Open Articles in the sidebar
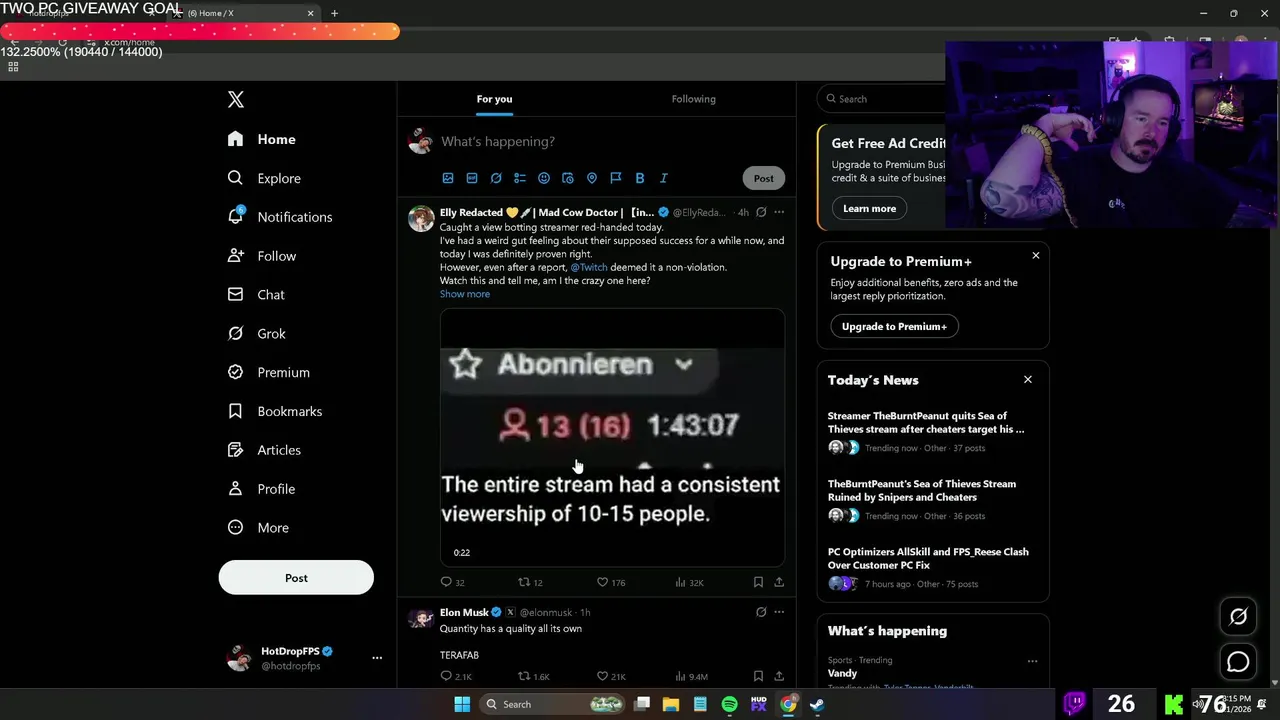Viewport: 1280px width, 720px height. pos(264,450)
